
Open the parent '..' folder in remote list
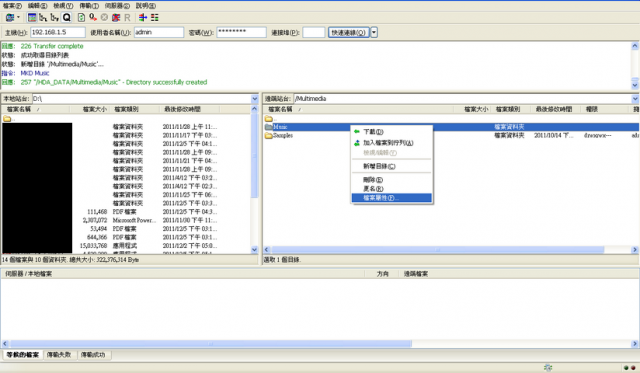tap(271, 118)
